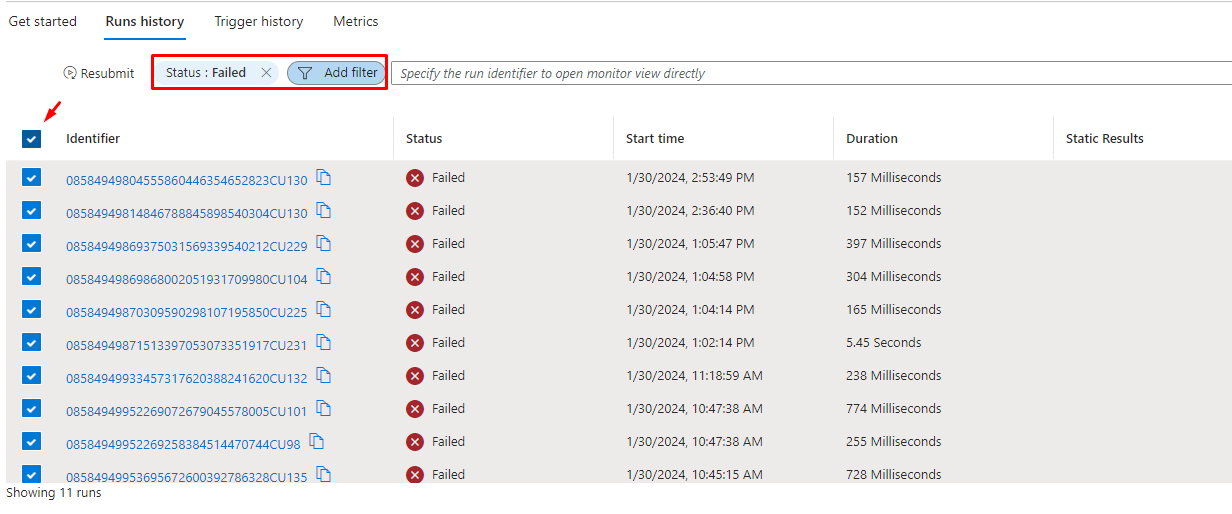Uncheck the run ending in CU101

[x=31, y=409]
